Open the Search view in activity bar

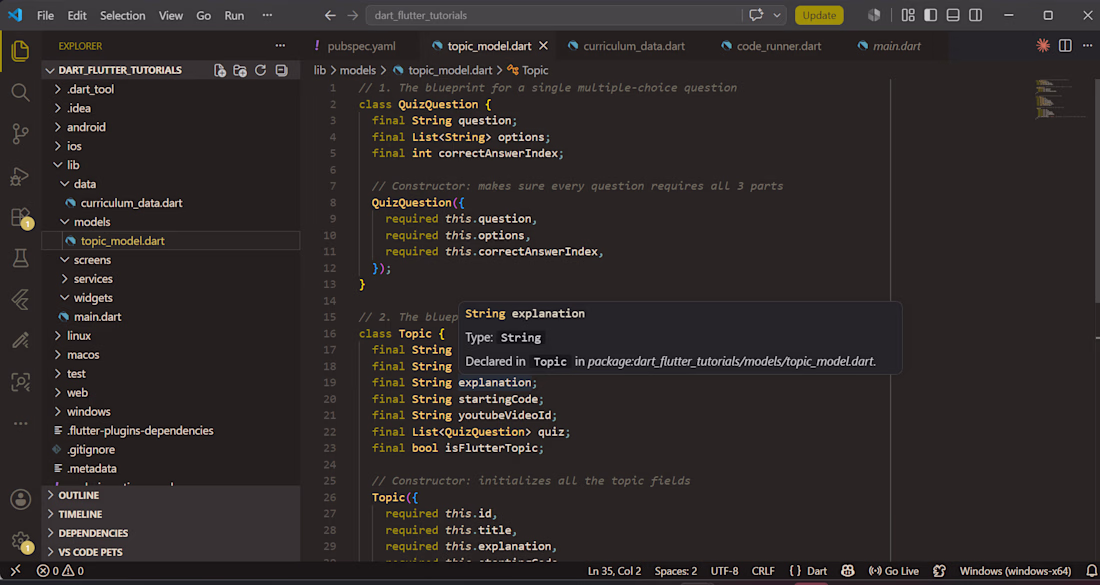[x=20, y=92]
